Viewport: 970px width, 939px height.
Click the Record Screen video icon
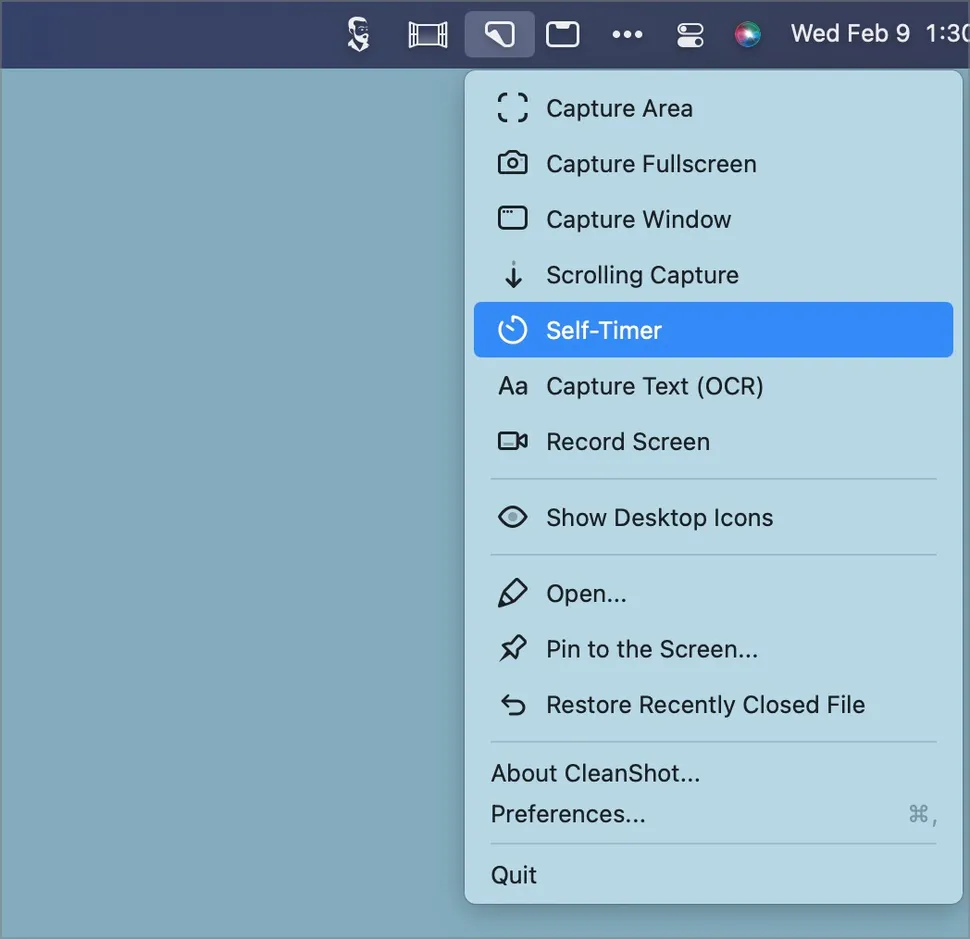point(512,441)
